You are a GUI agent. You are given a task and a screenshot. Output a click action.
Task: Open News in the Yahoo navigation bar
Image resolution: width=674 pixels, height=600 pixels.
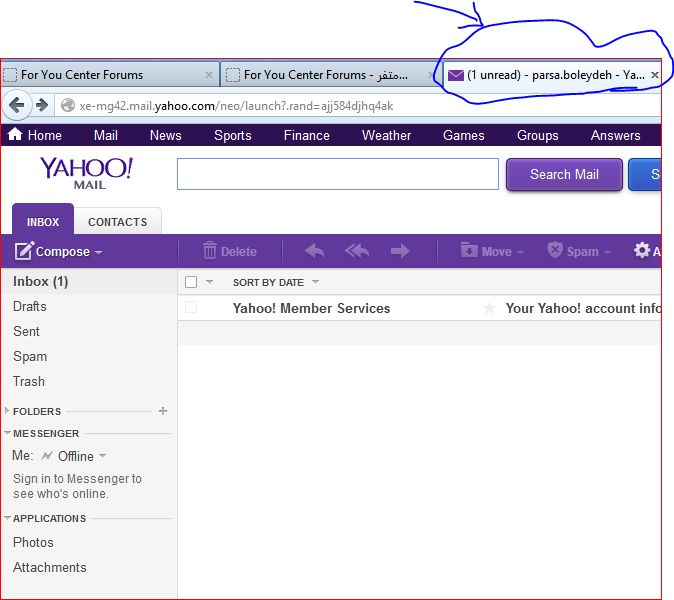(x=165, y=135)
